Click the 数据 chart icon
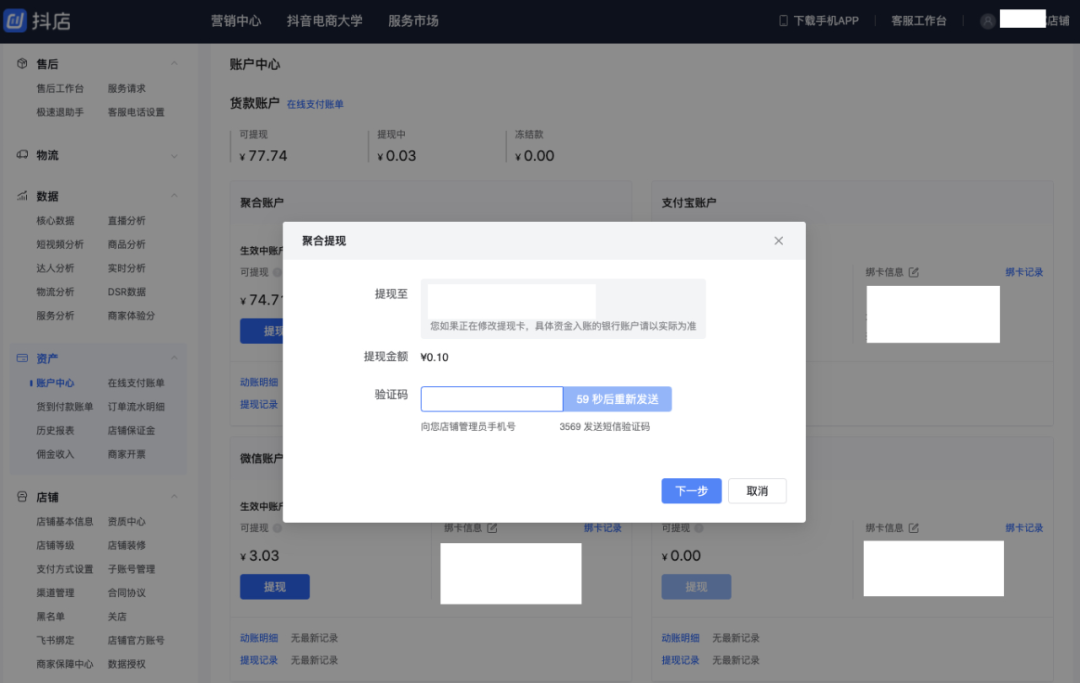Screen dimensions: 1080x683 [22, 196]
